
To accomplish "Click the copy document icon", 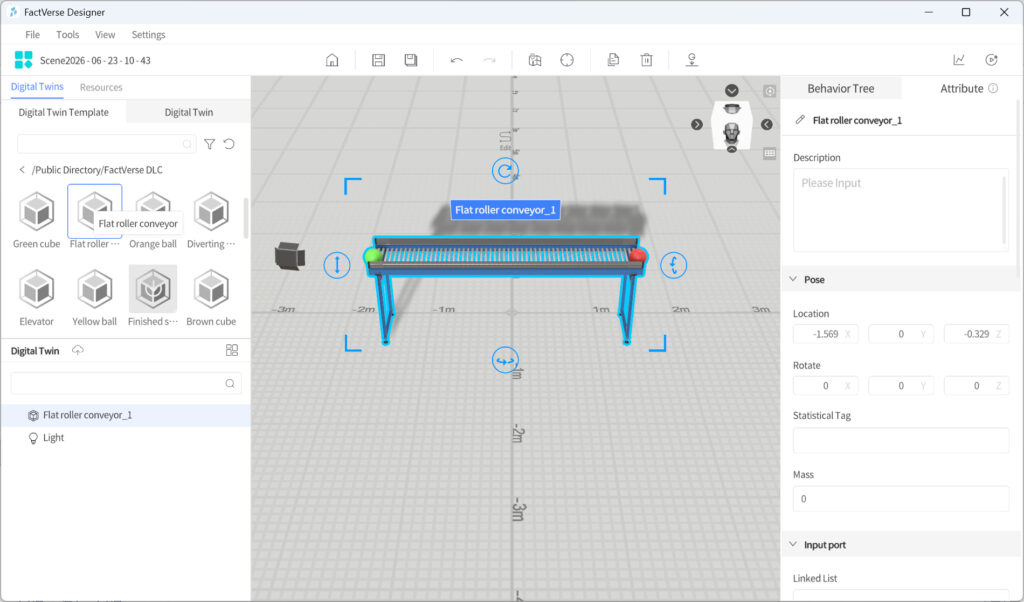I will [613, 60].
